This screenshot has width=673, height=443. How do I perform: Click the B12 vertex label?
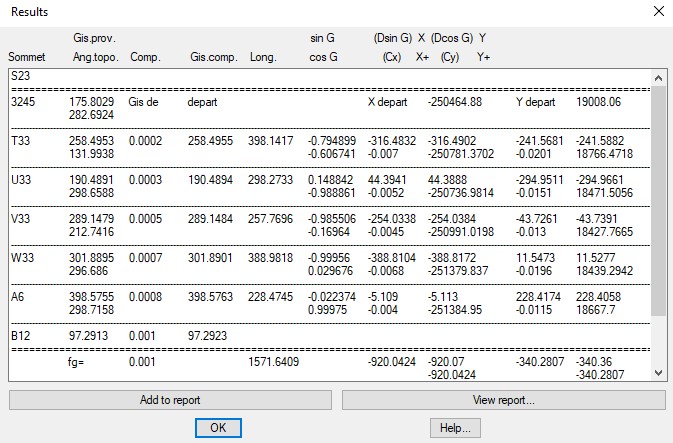pos(20,336)
